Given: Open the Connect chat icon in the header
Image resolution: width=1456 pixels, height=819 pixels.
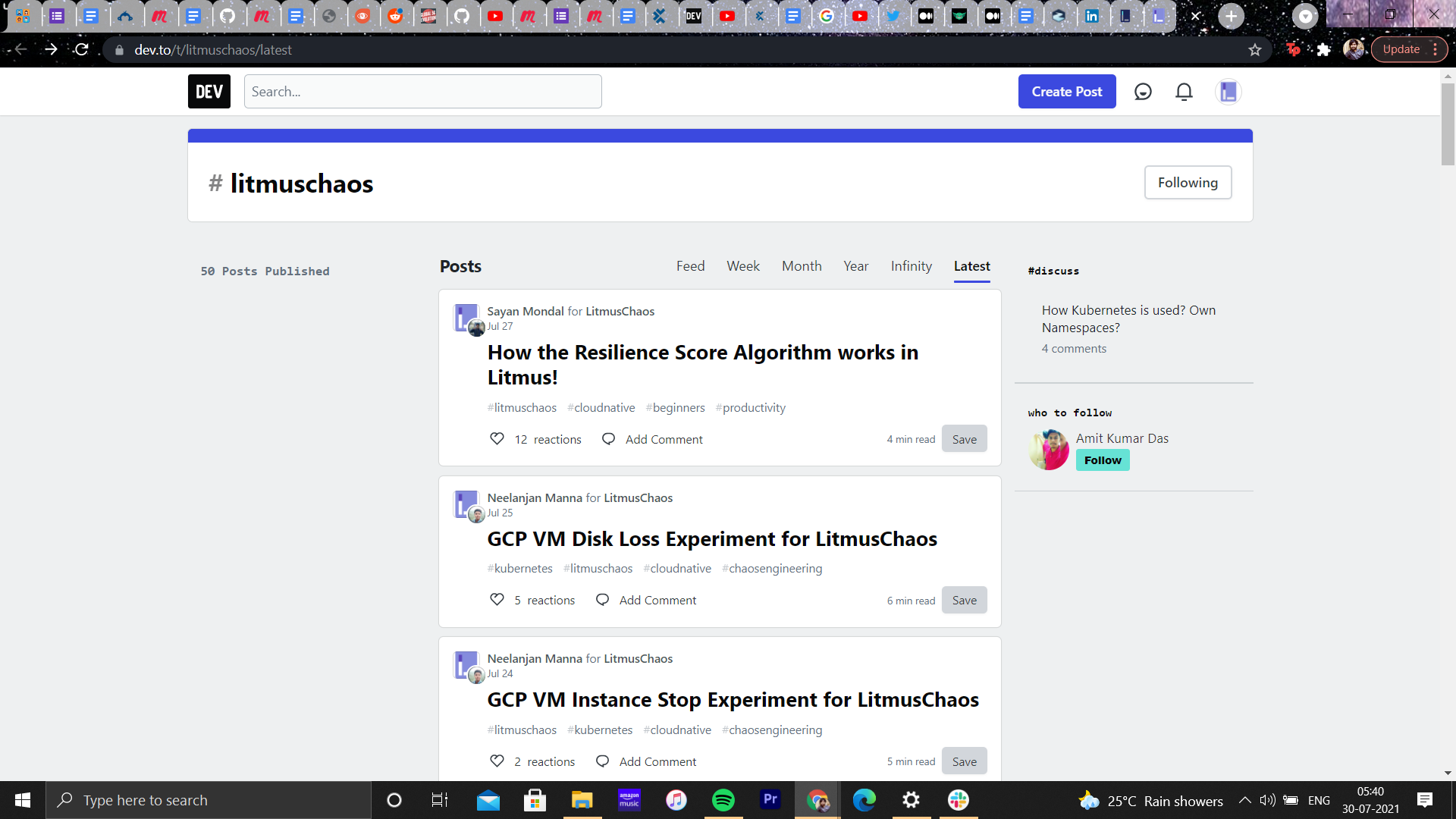Looking at the screenshot, I should [1143, 92].
